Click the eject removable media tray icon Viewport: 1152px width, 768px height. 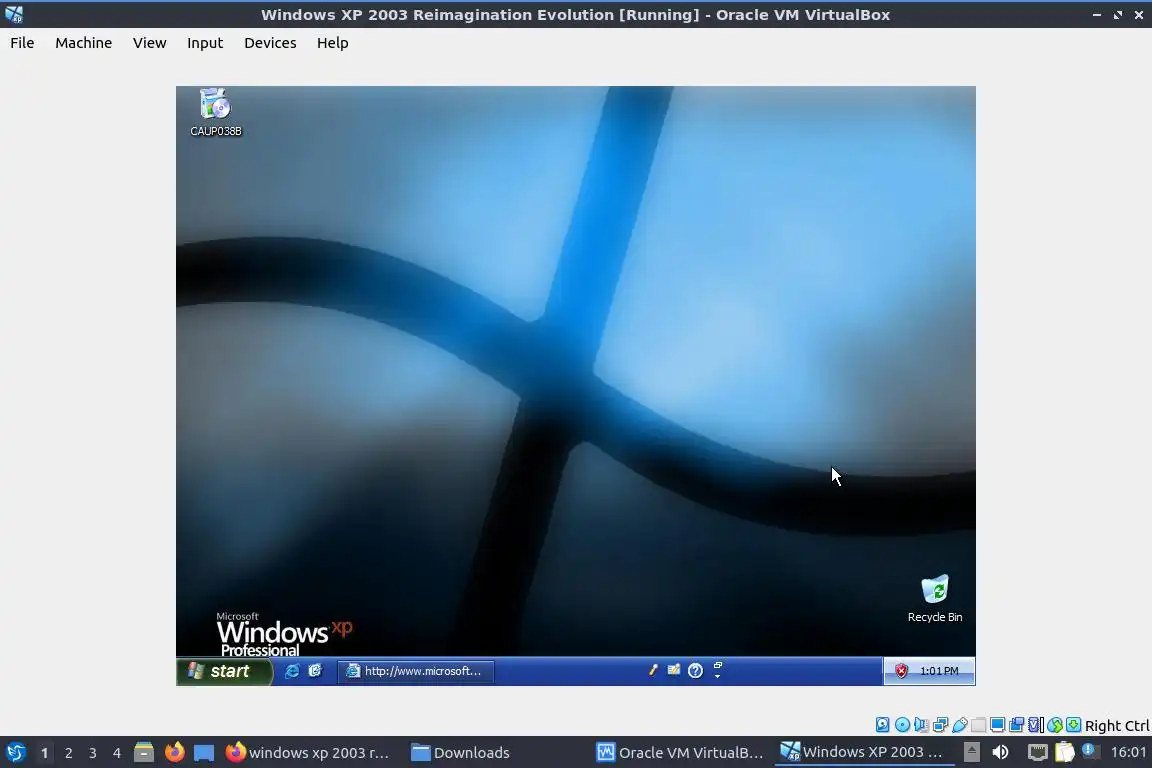[971, 752]
